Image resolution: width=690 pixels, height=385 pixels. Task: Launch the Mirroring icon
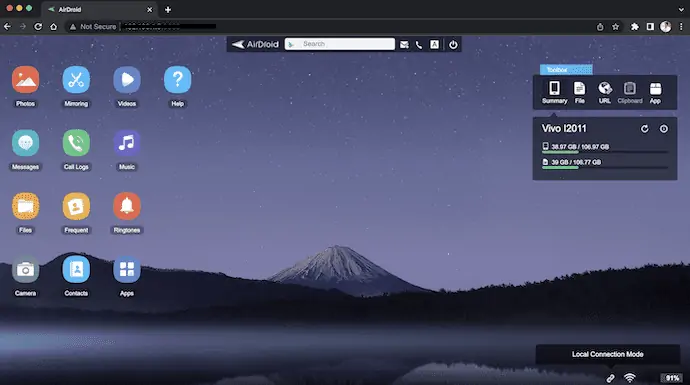coord(76,80)
